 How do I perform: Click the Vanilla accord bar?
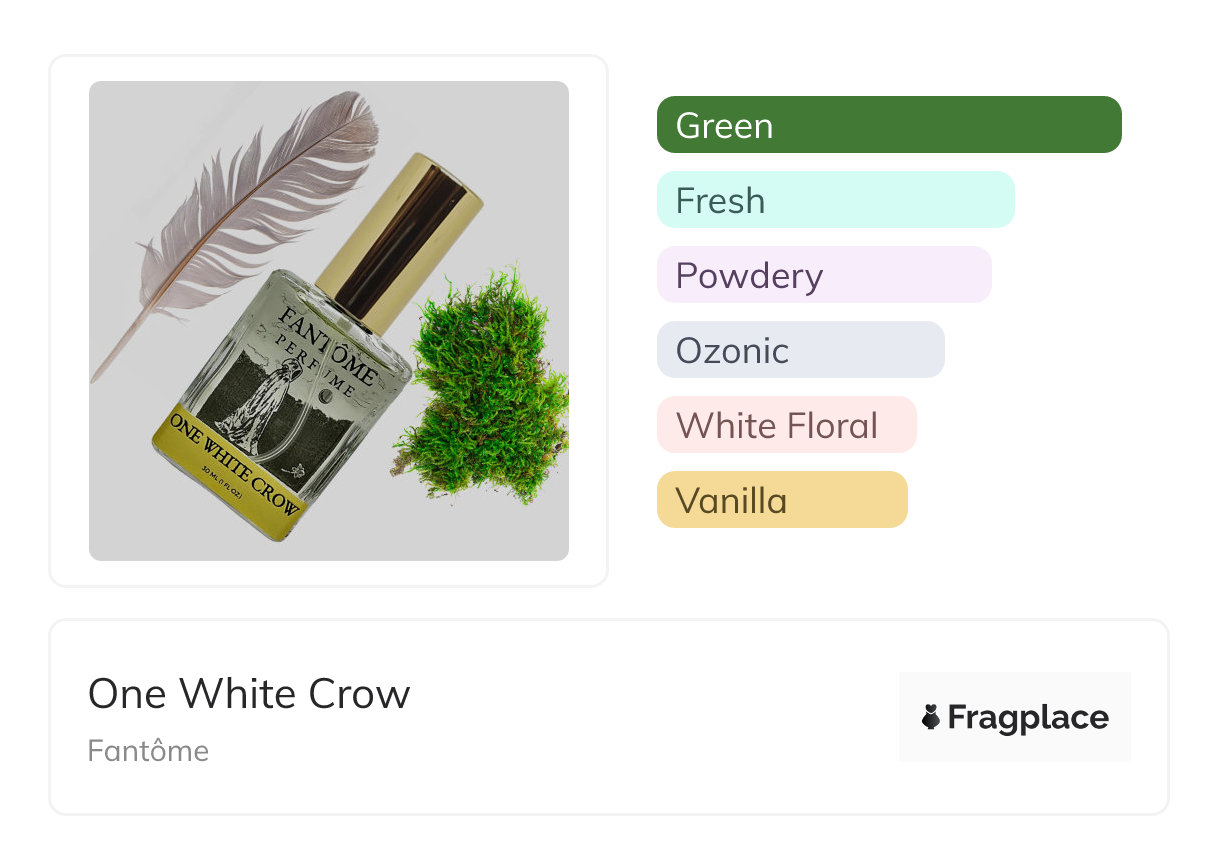781,500
